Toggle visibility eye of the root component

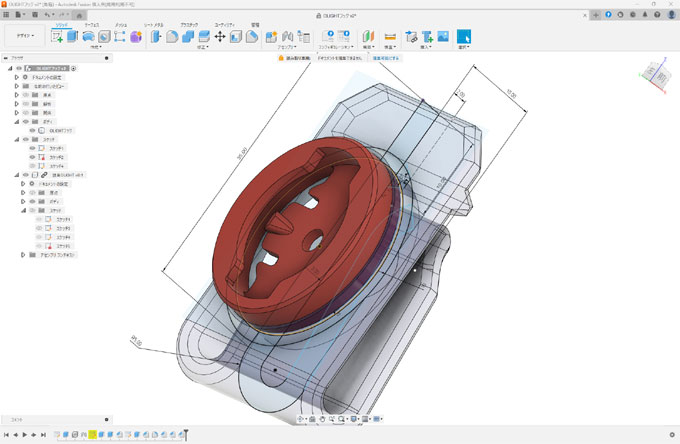pyautogui.click(x=20, y=68)
